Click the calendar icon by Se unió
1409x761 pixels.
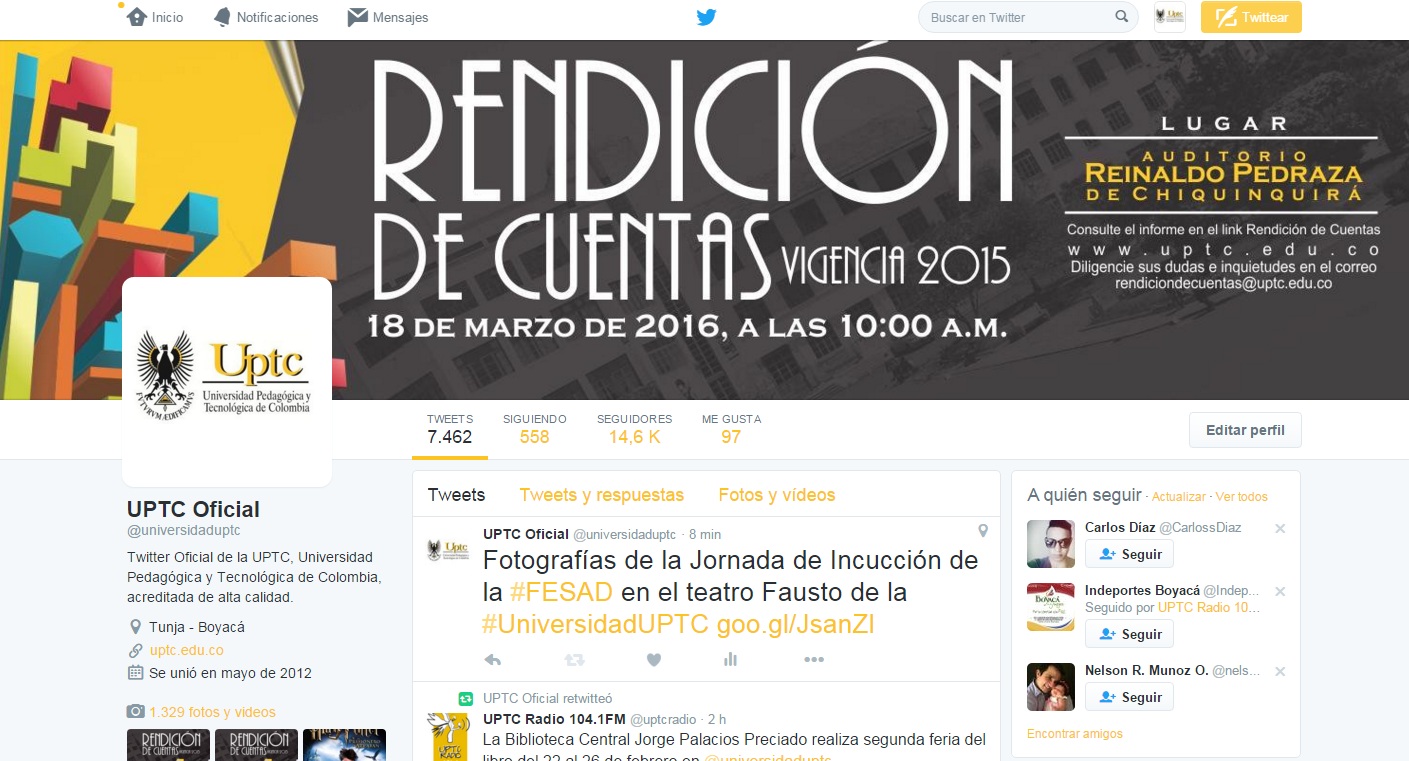(x=135, y=673)
